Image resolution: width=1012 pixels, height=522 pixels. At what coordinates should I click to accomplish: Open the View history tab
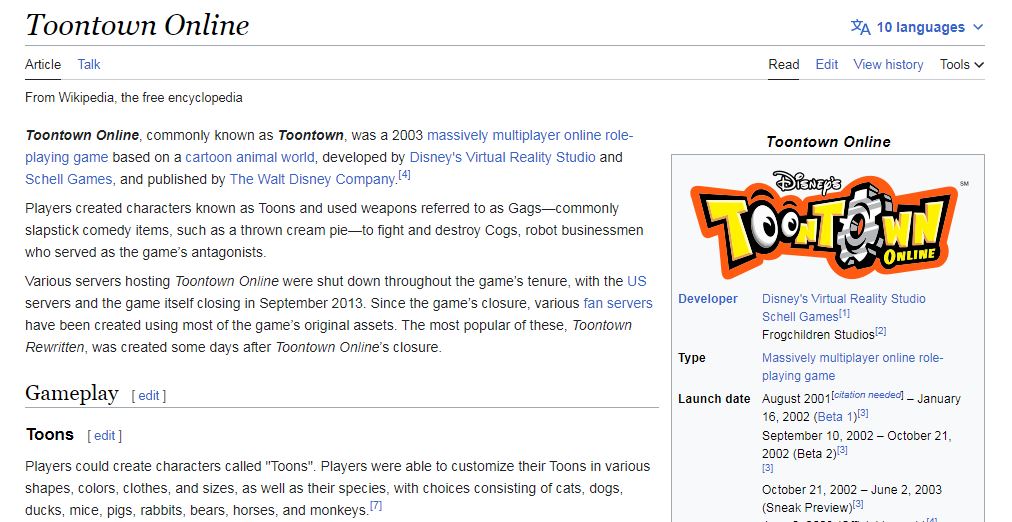[888, 64]
